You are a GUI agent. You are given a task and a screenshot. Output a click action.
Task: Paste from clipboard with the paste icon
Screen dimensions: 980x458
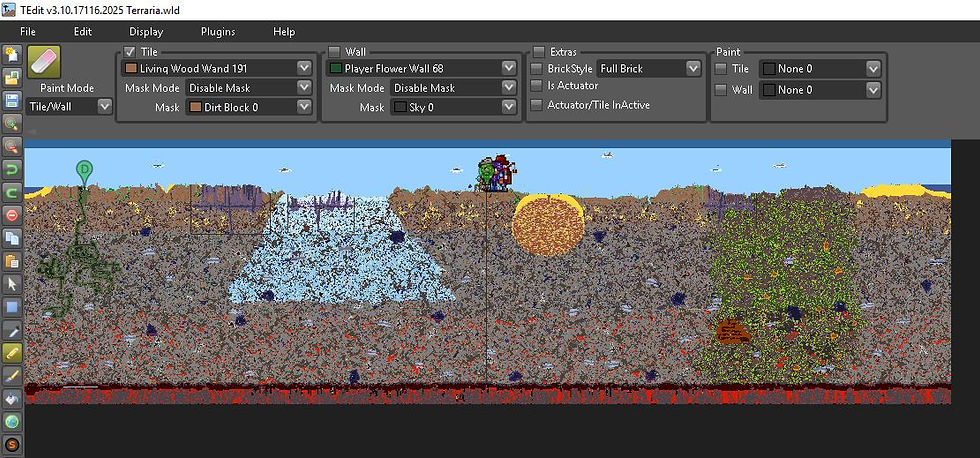coord(12,261)
